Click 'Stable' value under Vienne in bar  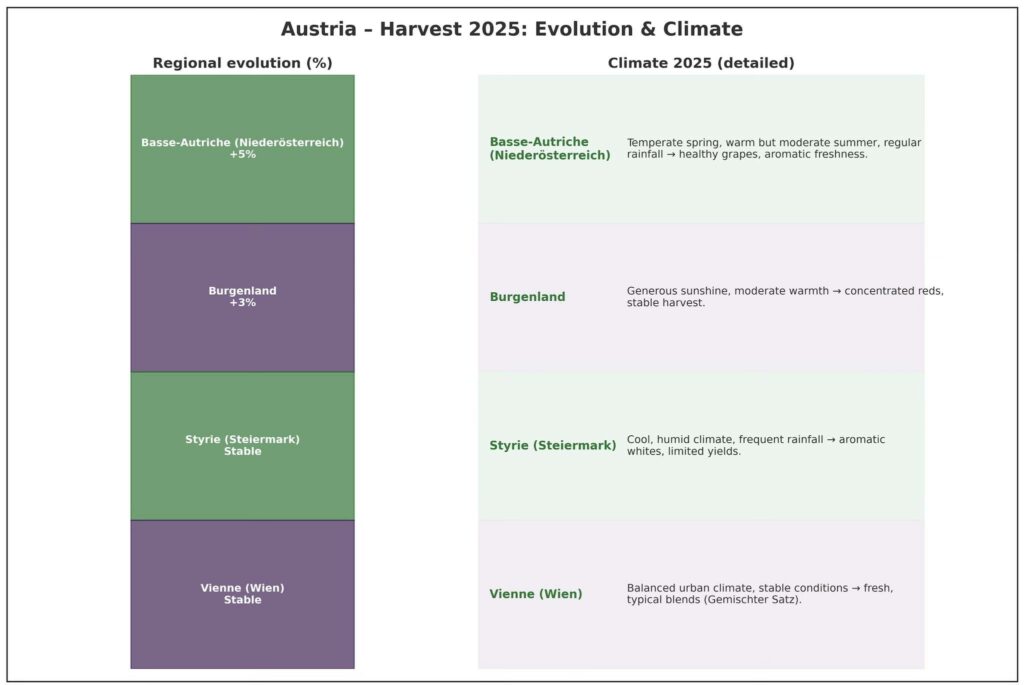point(242,601)
